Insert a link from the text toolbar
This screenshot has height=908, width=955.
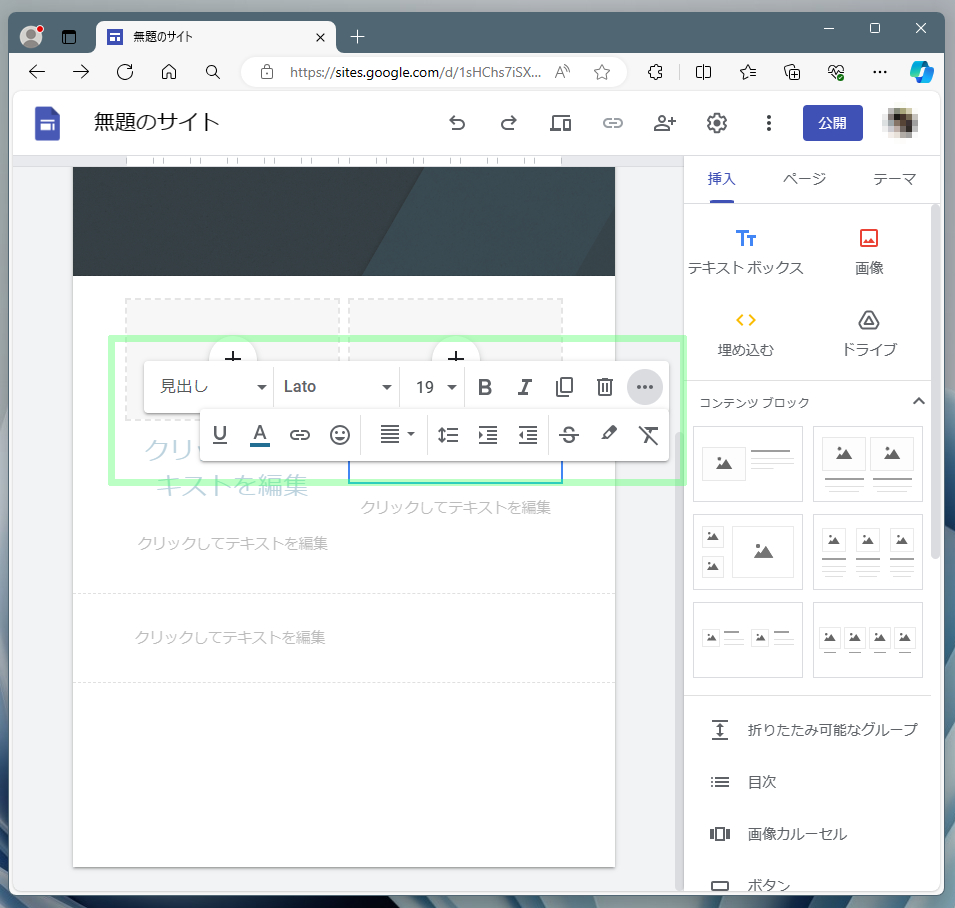tap(300, 435)
